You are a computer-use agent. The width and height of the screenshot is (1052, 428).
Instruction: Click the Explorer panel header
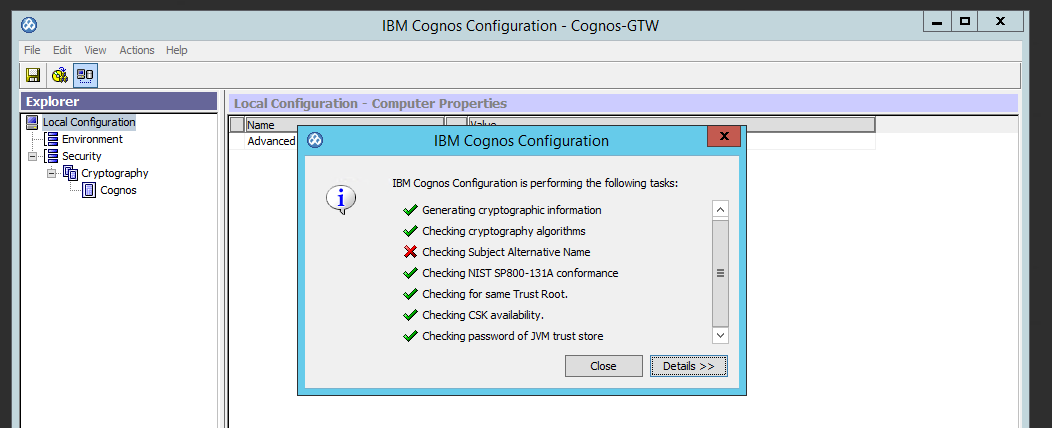[119, 102]
